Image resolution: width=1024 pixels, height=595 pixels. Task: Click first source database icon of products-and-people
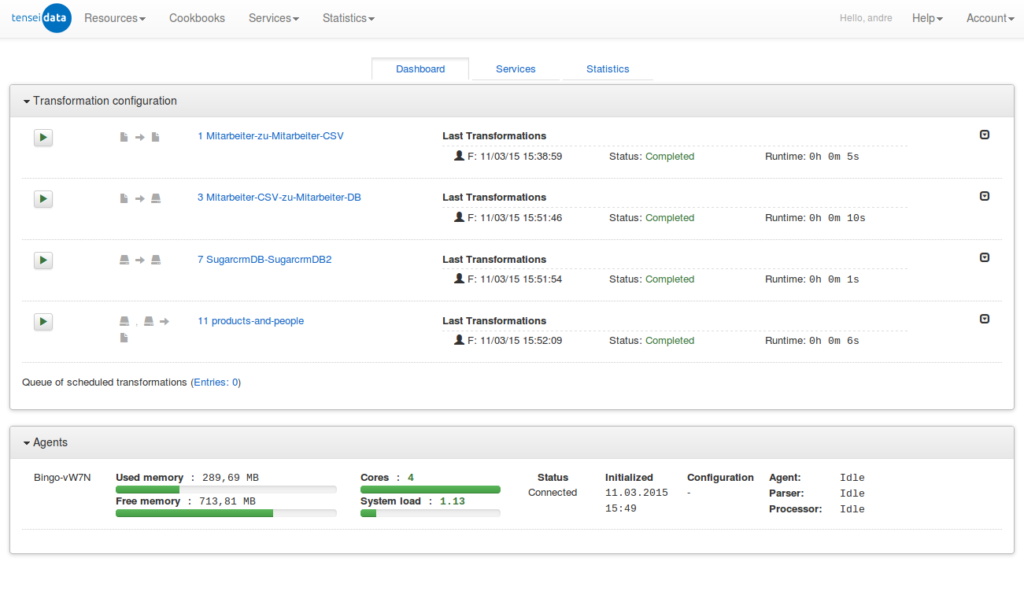[x=124, y=321]
